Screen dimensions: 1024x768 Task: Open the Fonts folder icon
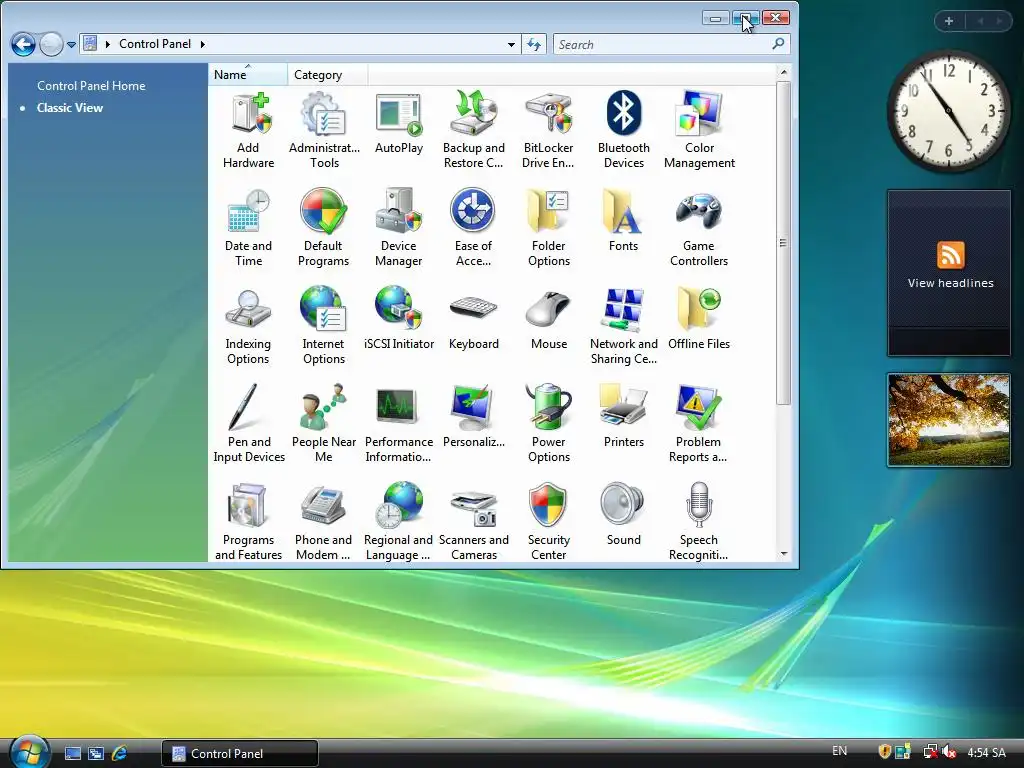(x=623, y=221)
